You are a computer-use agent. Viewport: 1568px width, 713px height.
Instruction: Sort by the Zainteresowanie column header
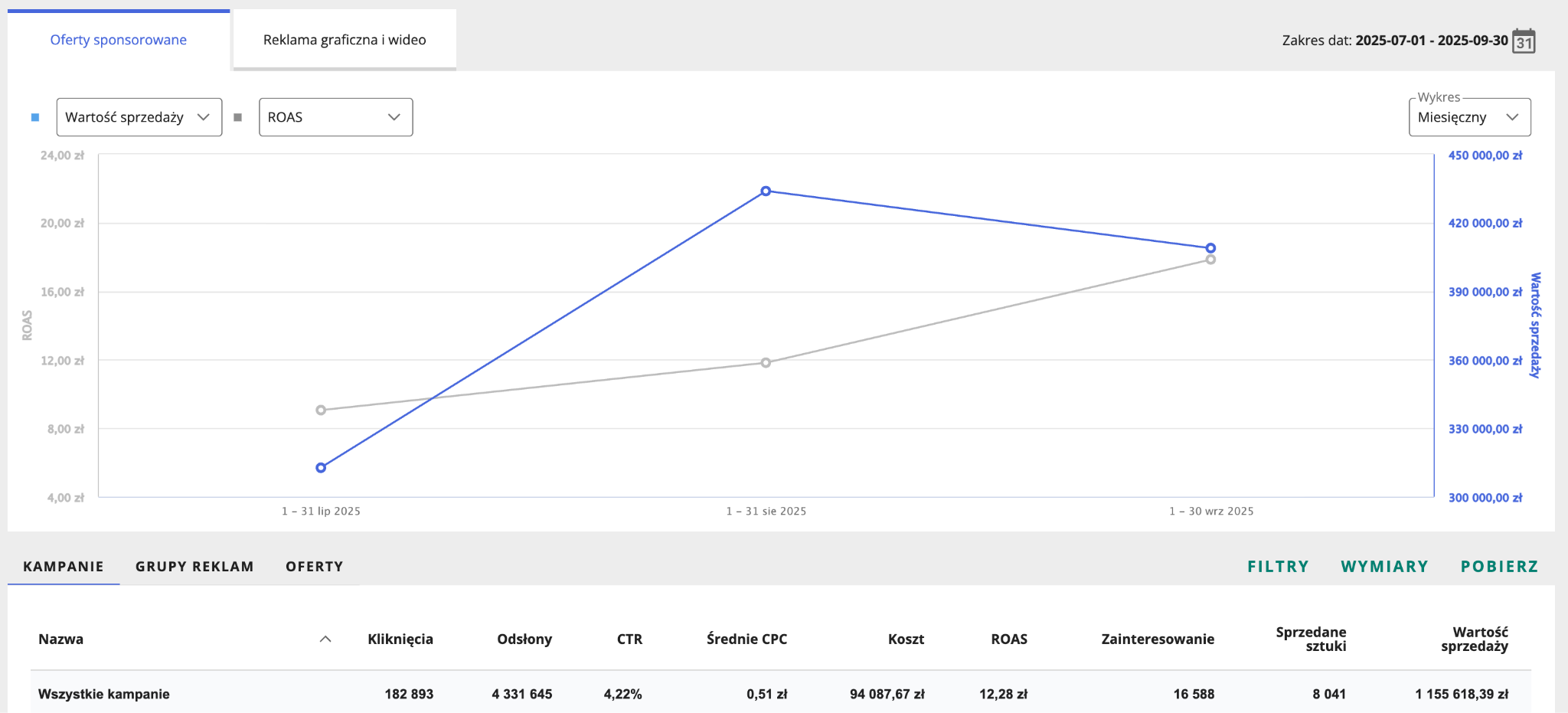[x=1158, y=639]
